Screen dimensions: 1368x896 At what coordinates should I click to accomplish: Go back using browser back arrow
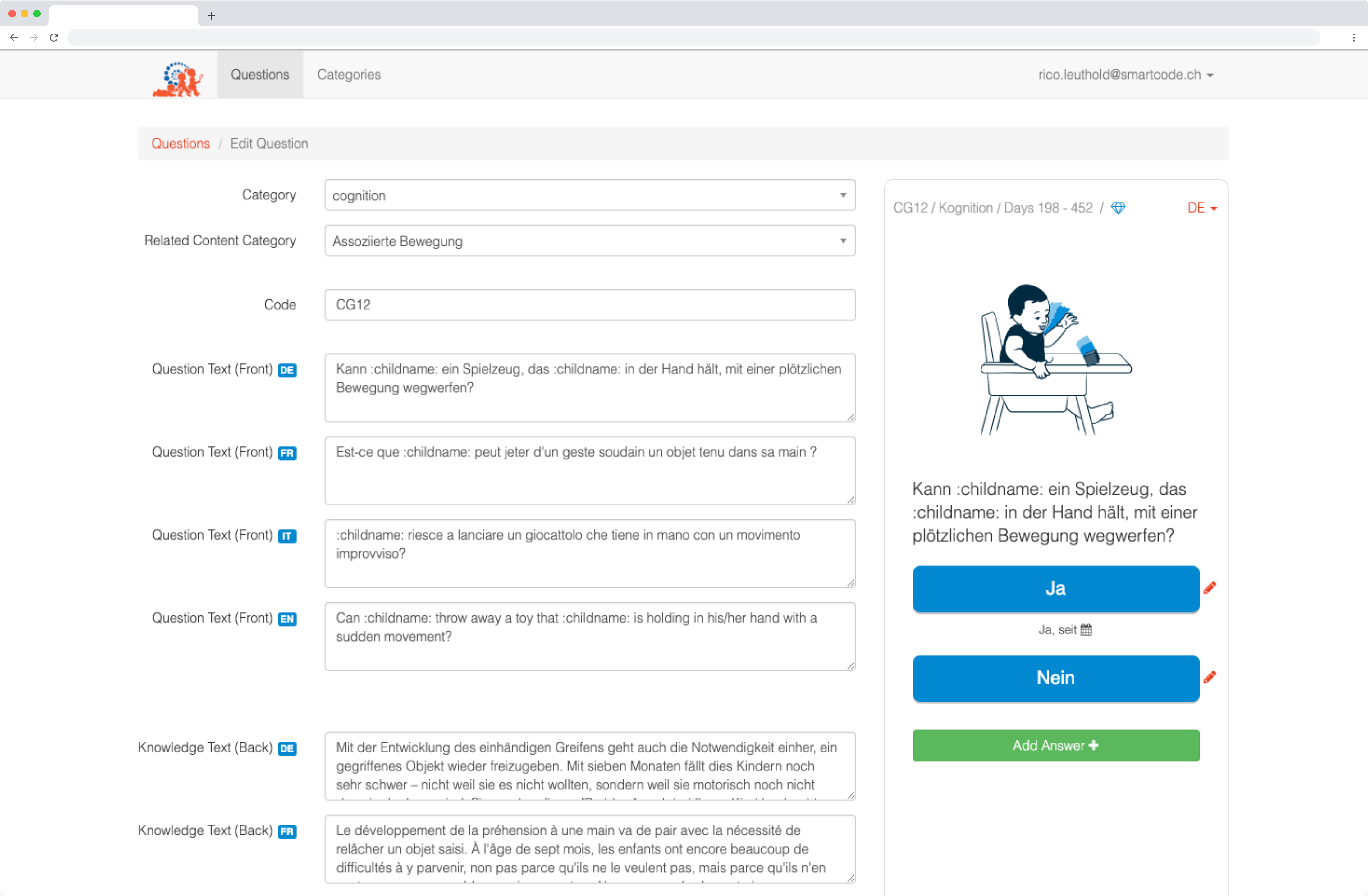pyautogui.click(x=14, y=37)
